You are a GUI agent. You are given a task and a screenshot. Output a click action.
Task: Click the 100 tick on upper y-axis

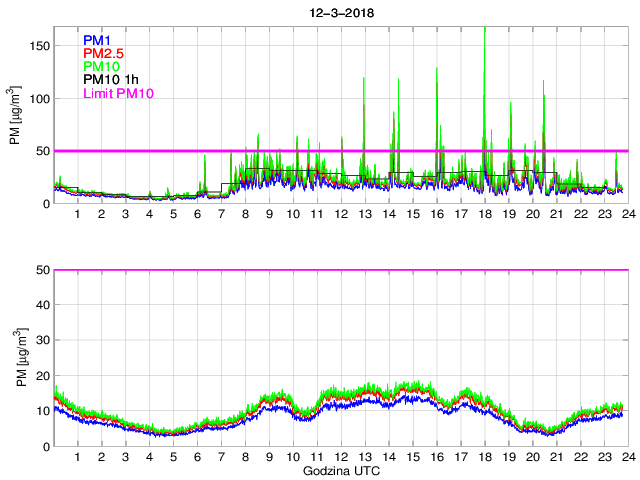coord(40,99)
